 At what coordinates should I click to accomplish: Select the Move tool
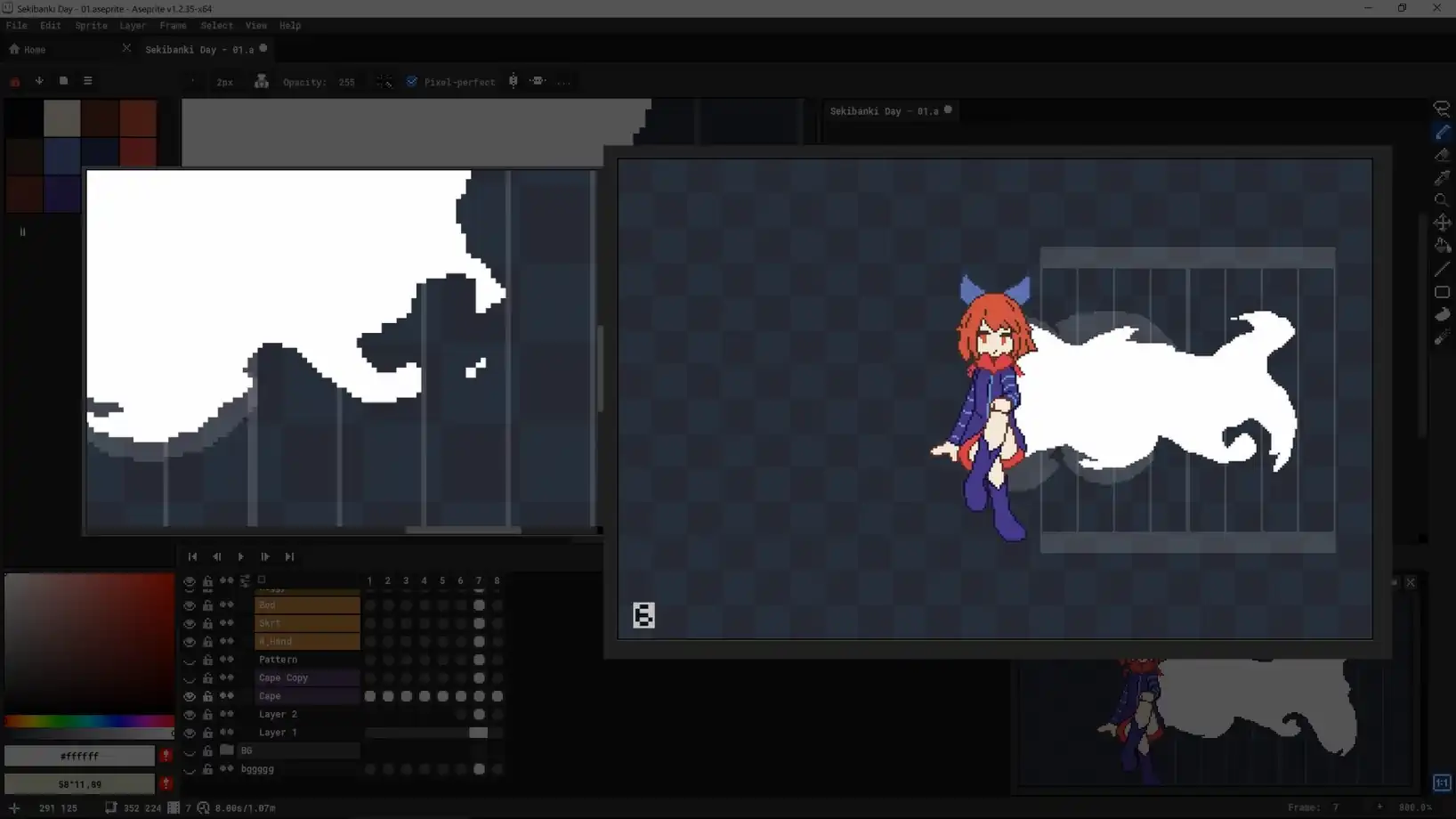(1442, 222)
